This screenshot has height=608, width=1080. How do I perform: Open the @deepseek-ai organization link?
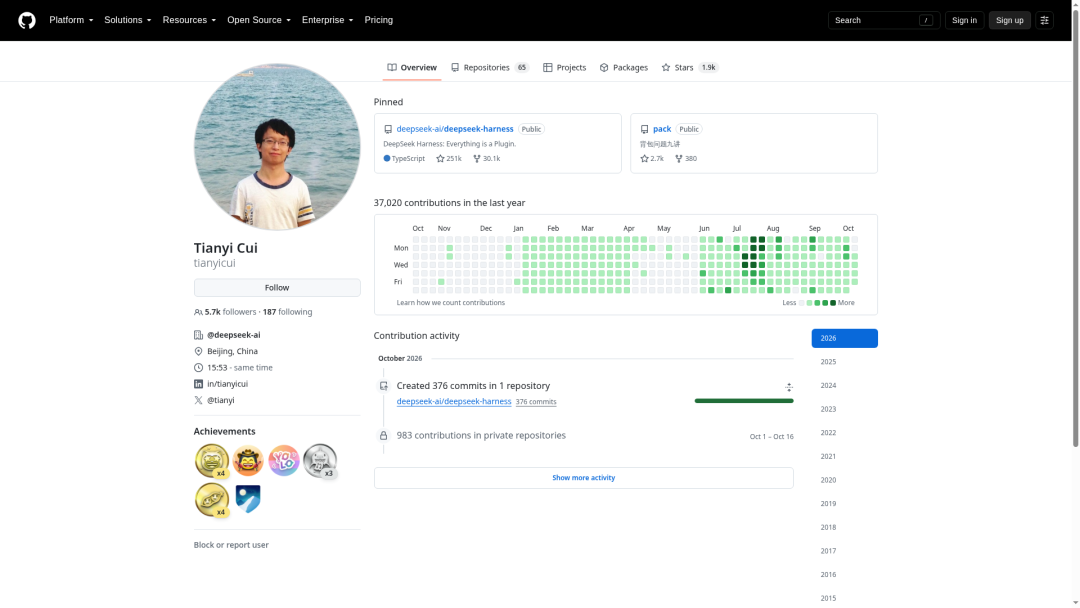tap(233, 335)
